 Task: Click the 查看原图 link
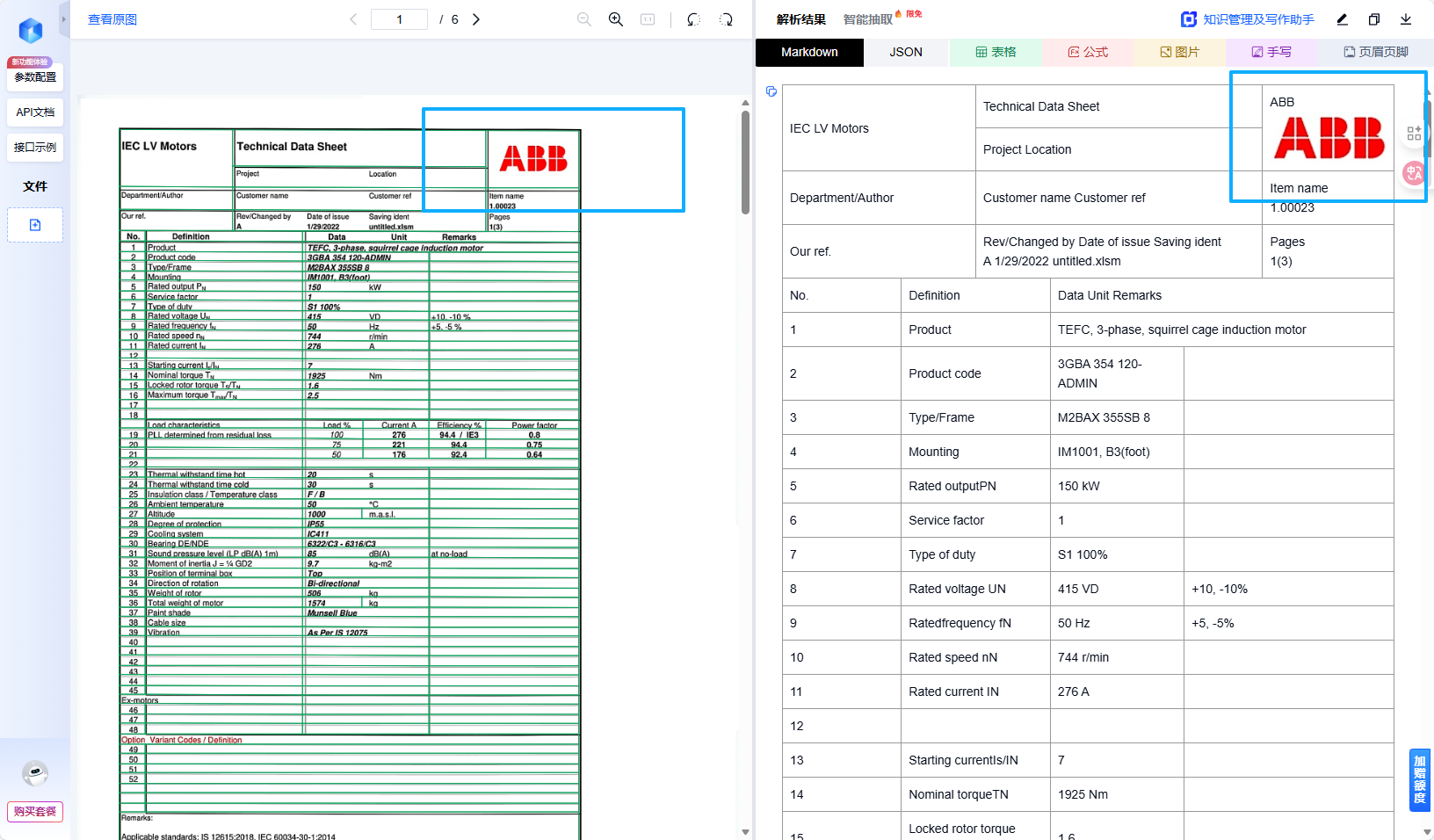tap(112, 19)
